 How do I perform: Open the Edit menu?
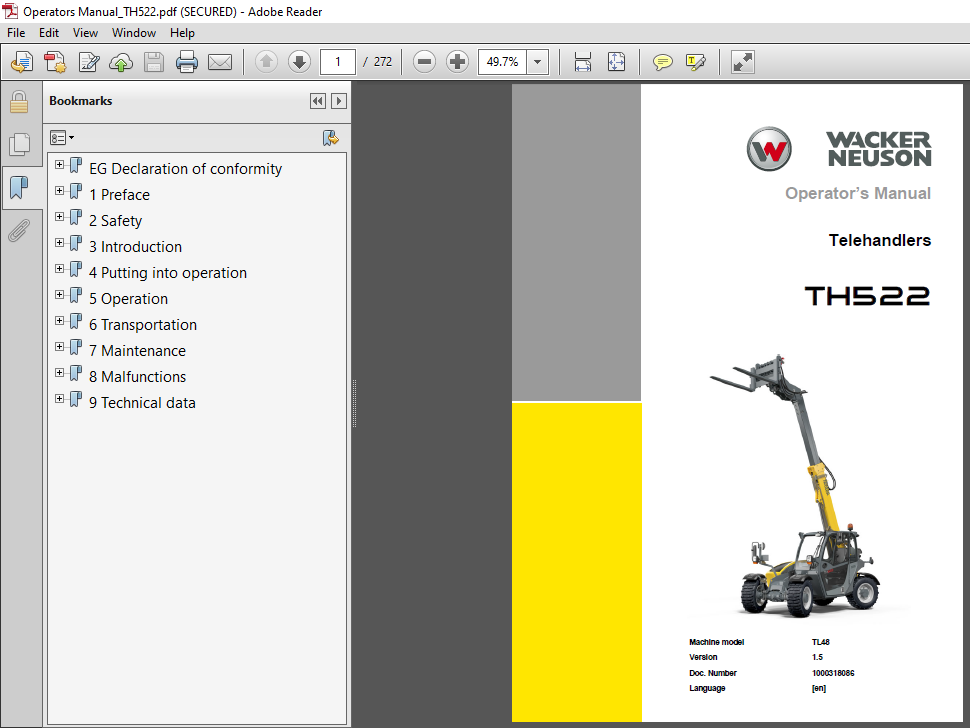point(49,33)
